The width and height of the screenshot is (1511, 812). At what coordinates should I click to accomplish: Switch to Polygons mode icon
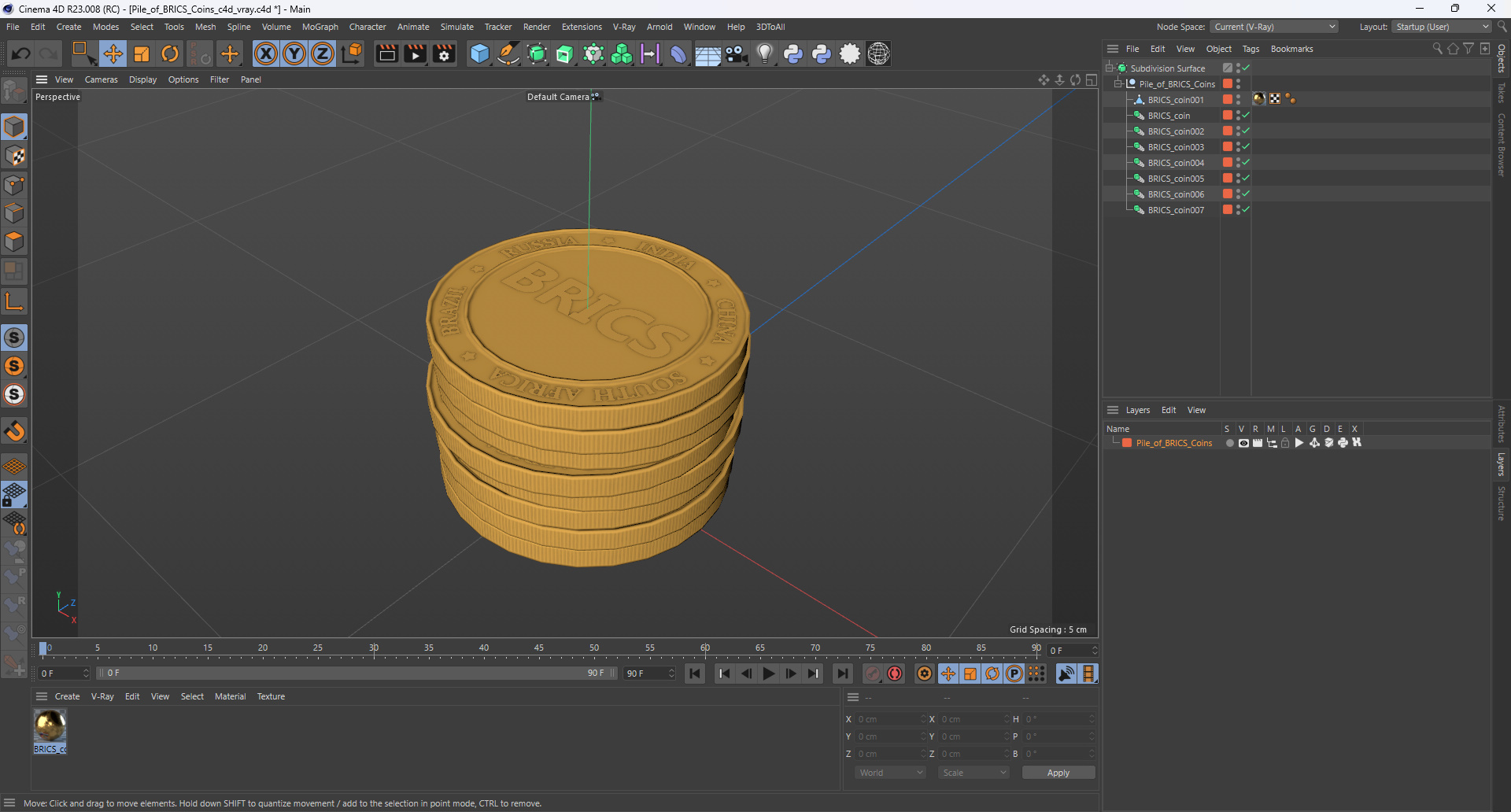pos(14,242)
